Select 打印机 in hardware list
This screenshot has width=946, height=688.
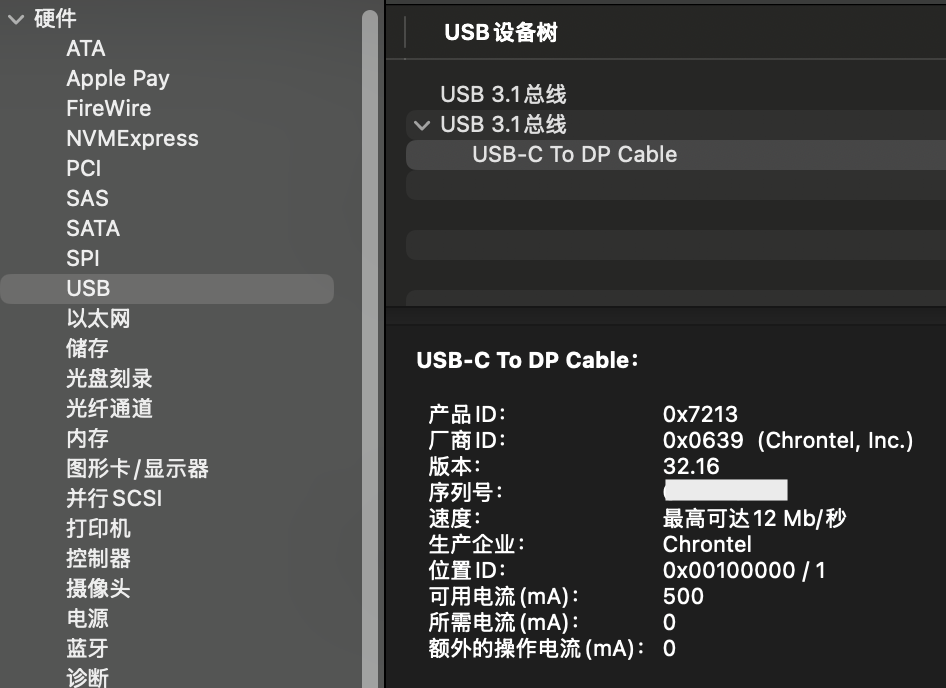pyautogui.click(x=98, y=528)
